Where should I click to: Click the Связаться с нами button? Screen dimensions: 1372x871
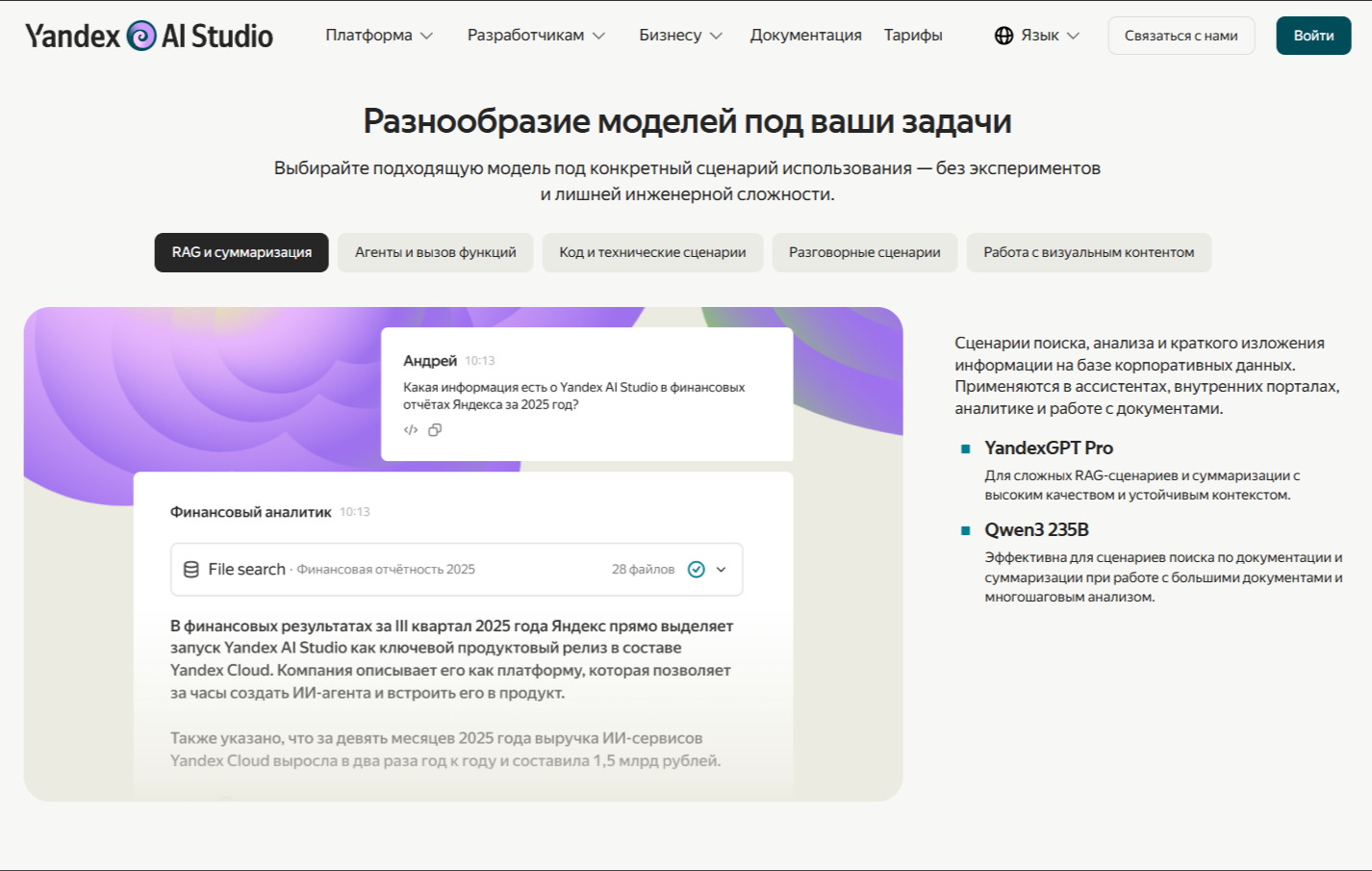coord(1181,36)
